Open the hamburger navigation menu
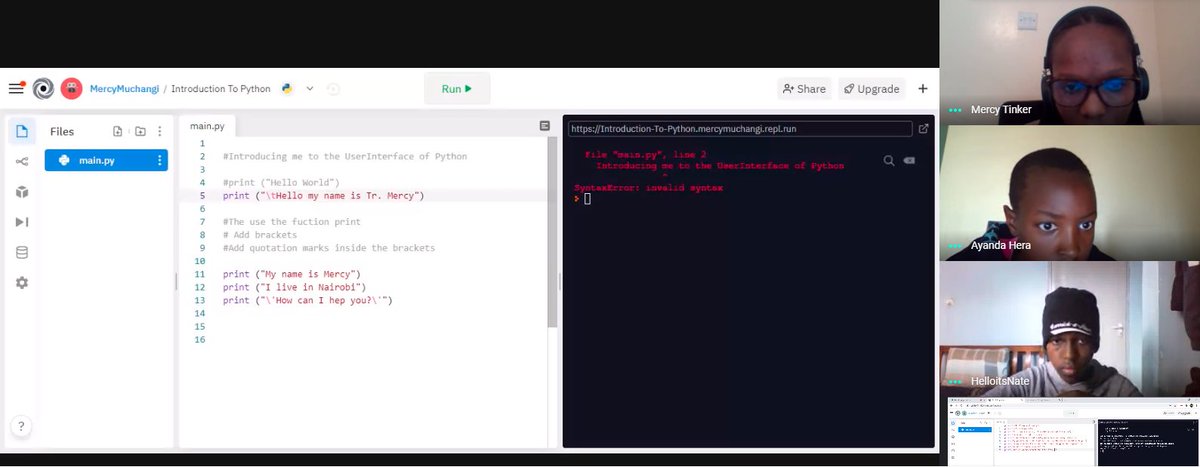Screen dimensions: 1200x467 16,88
